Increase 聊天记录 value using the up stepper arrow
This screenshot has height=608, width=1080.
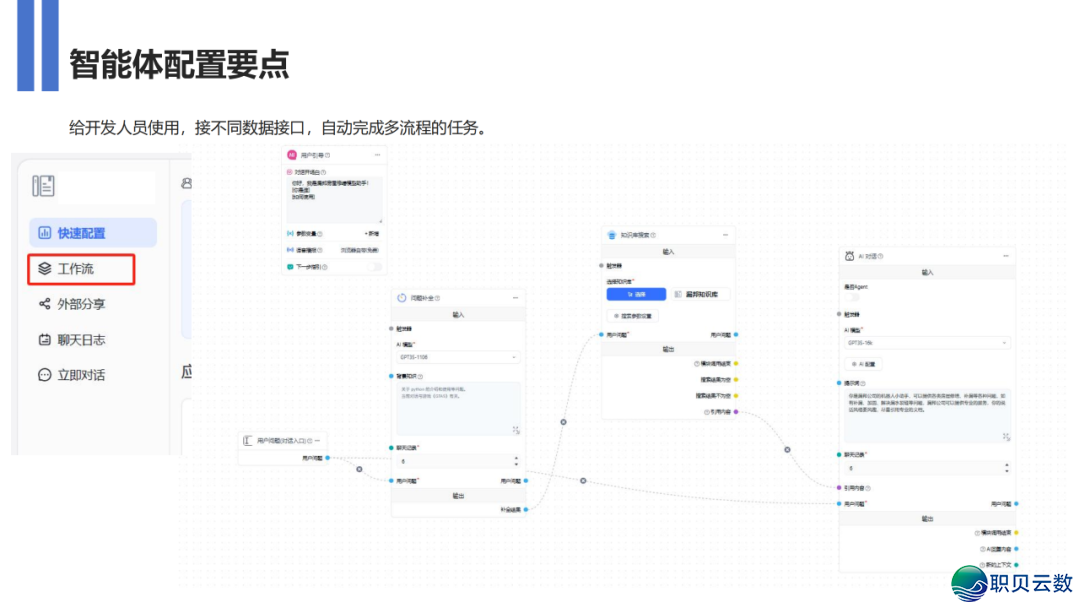pyautogui.click(x=517, y=458)
